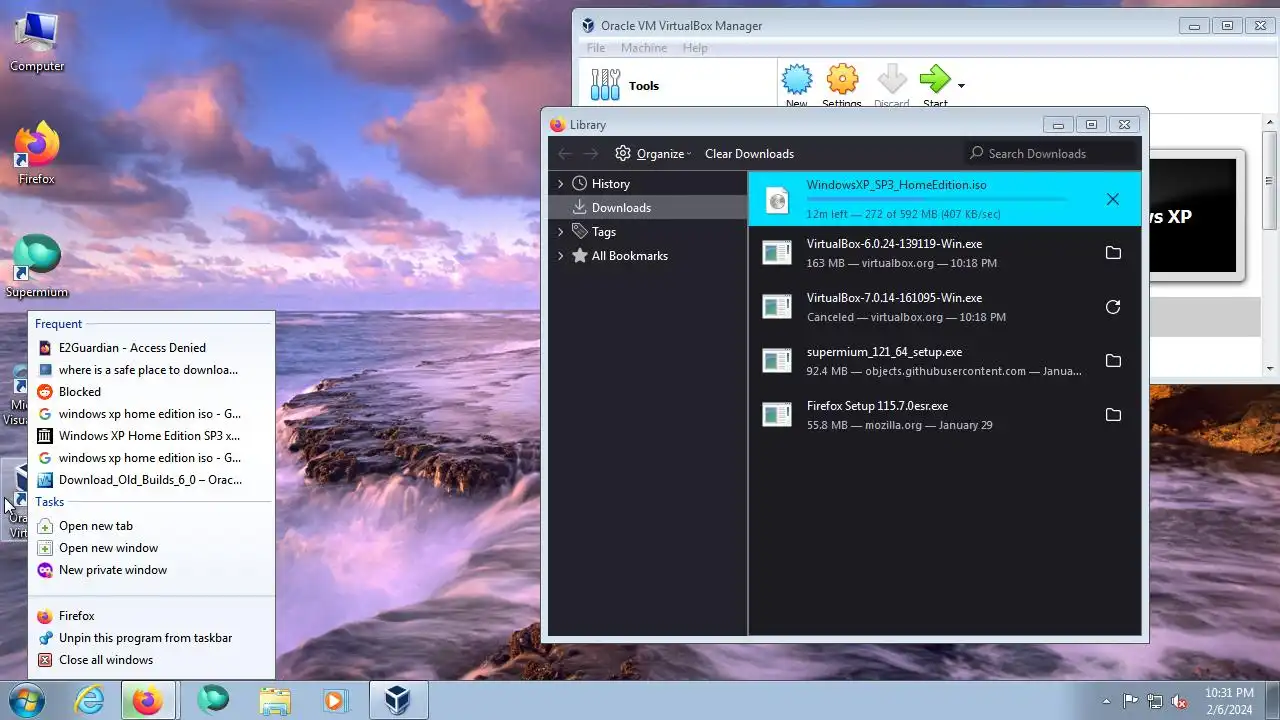Show hidden tray icons arrow

[x=1106, y=701]
